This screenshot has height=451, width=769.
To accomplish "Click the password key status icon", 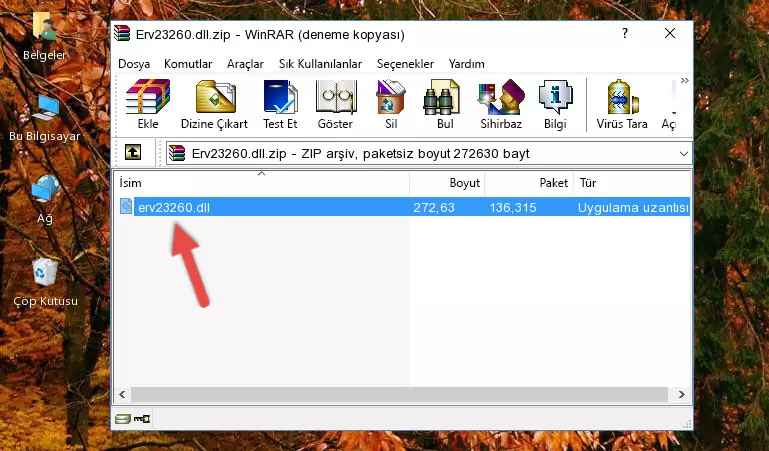I will point(142,419).
